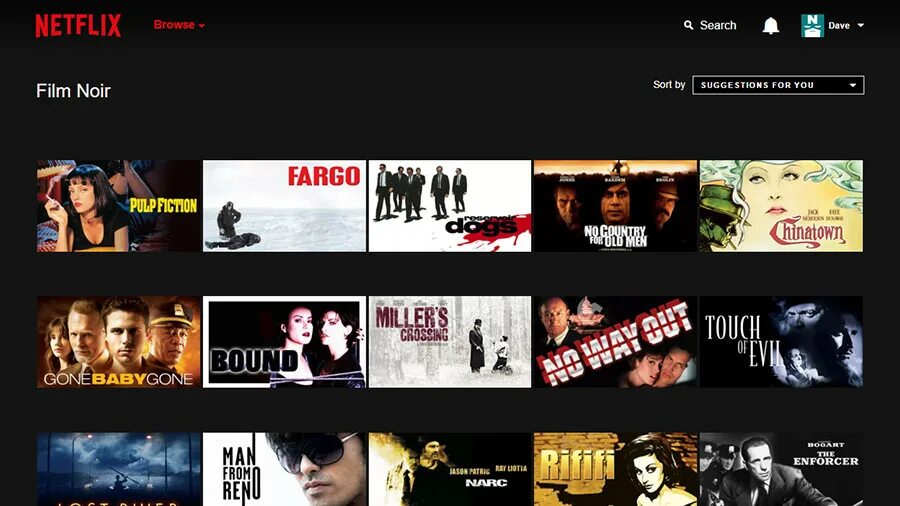The width and height of the screenshot is (900, 506).
Task: Click the Dave profile name
Action: 839,26
